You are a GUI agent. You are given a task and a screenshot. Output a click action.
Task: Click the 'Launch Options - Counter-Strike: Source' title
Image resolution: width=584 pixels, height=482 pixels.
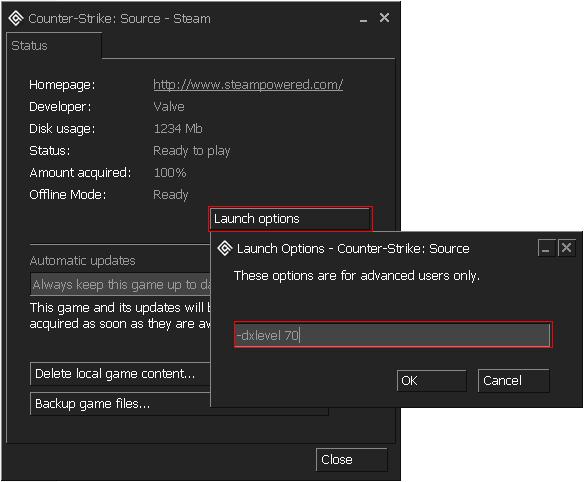tap(353, 248)
